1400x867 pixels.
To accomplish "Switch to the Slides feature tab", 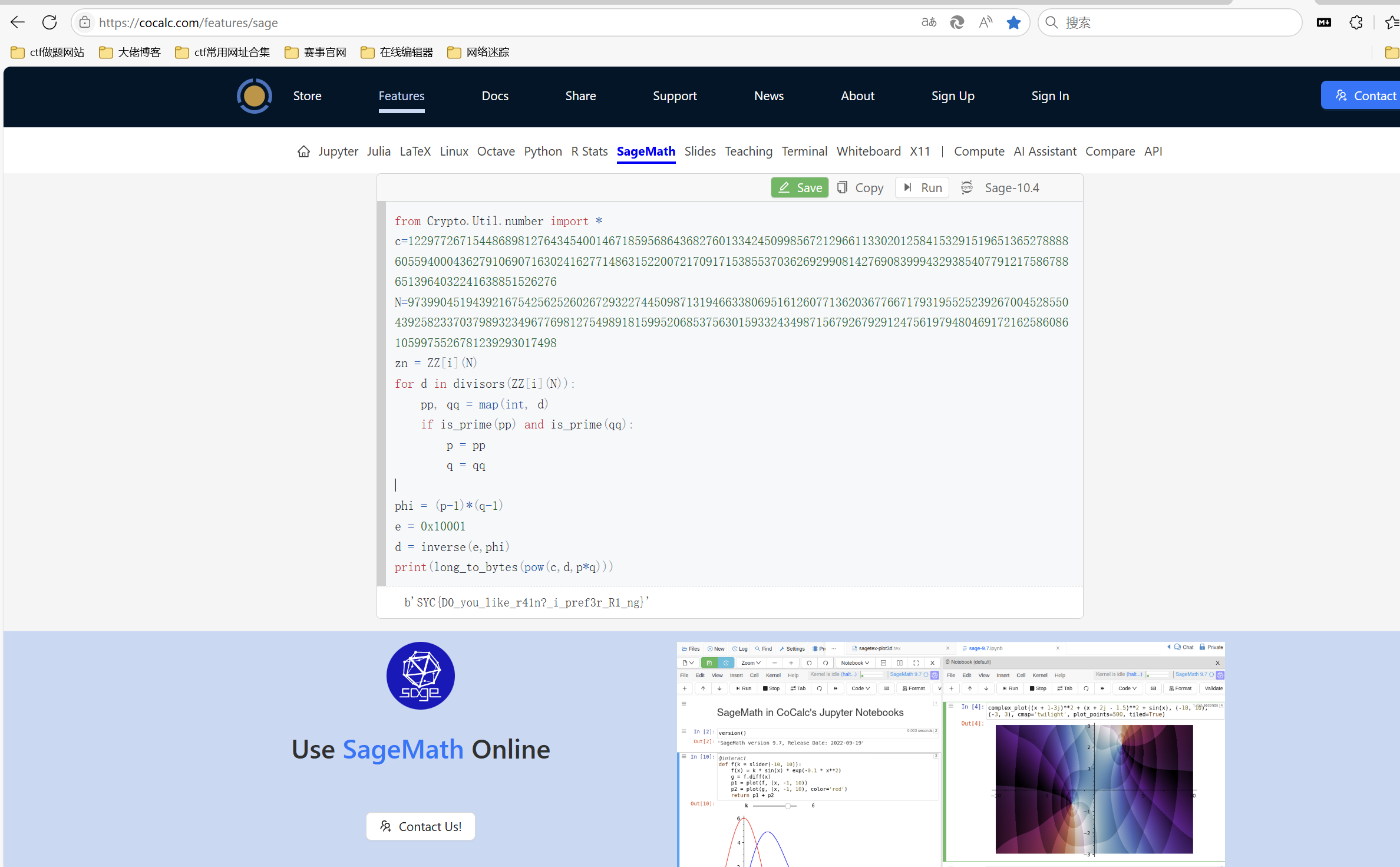I will coord(700,151).
